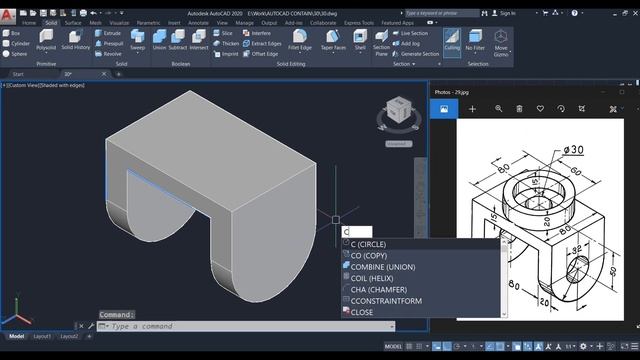Select the Cylinder primitive tool
This screenshot has width=640, height=360.
(16, 43)
